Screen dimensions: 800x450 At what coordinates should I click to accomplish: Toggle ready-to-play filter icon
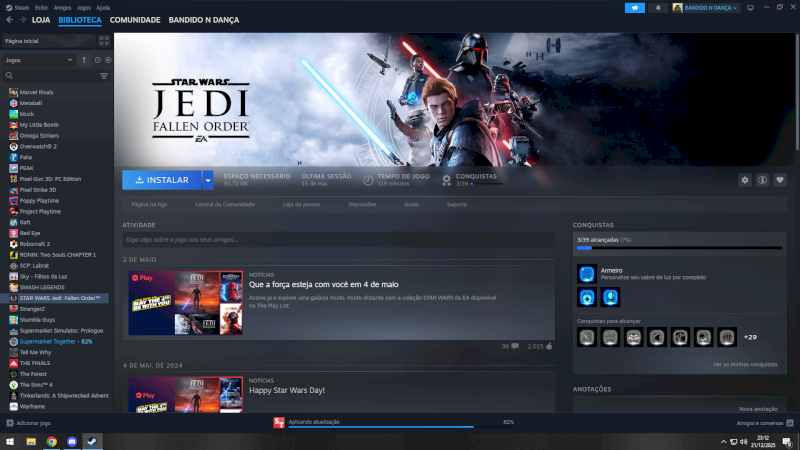(108, 60)
